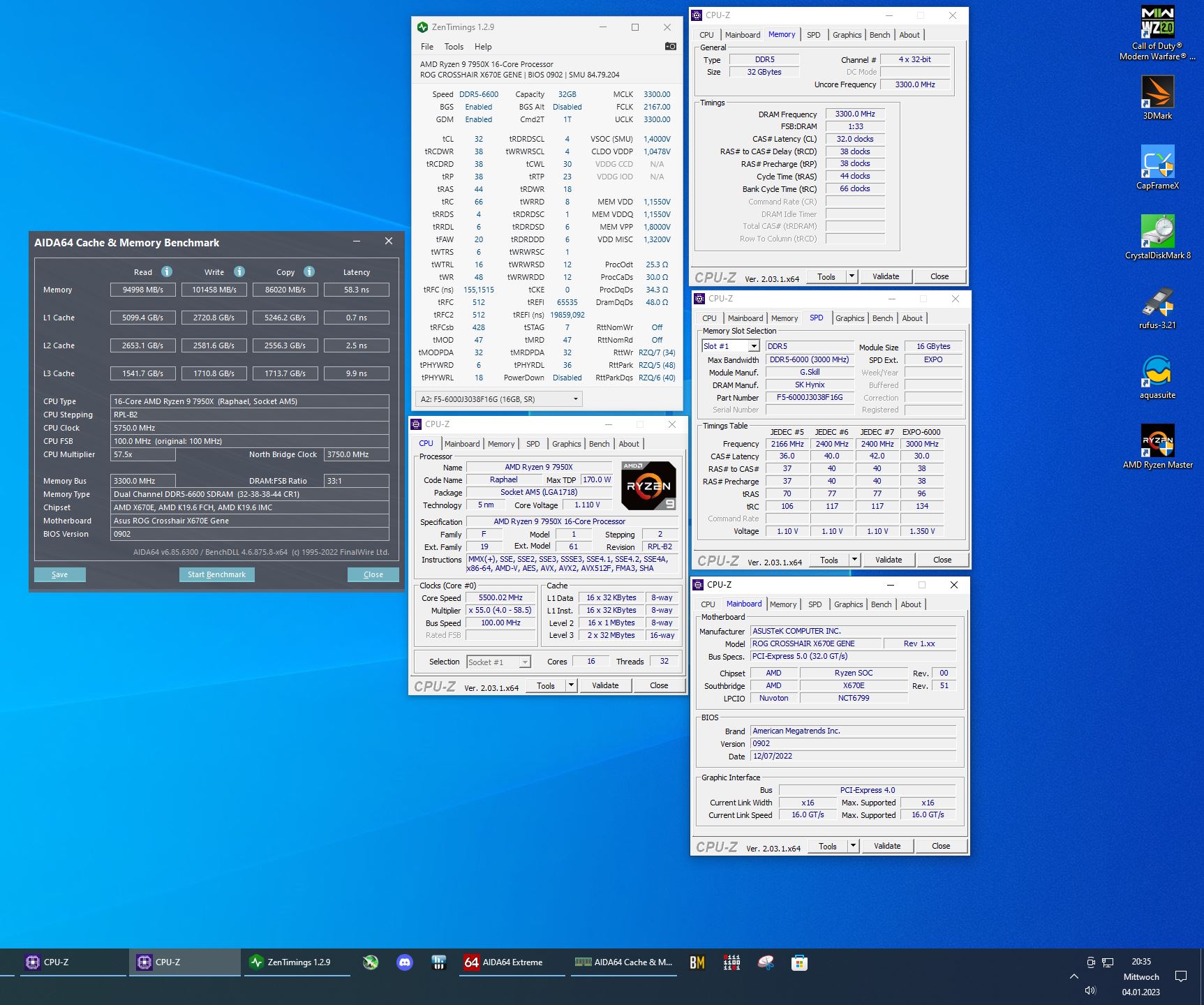Show hidden system tray icons
This screenshot has width=1204, height=1005.
click(x=1073, y=976)
